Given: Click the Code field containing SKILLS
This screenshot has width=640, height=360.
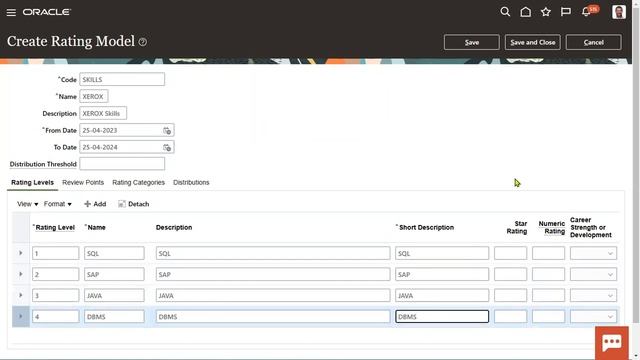Looking at the screenshot, I should pyautogui.click(x=122, y=79).
